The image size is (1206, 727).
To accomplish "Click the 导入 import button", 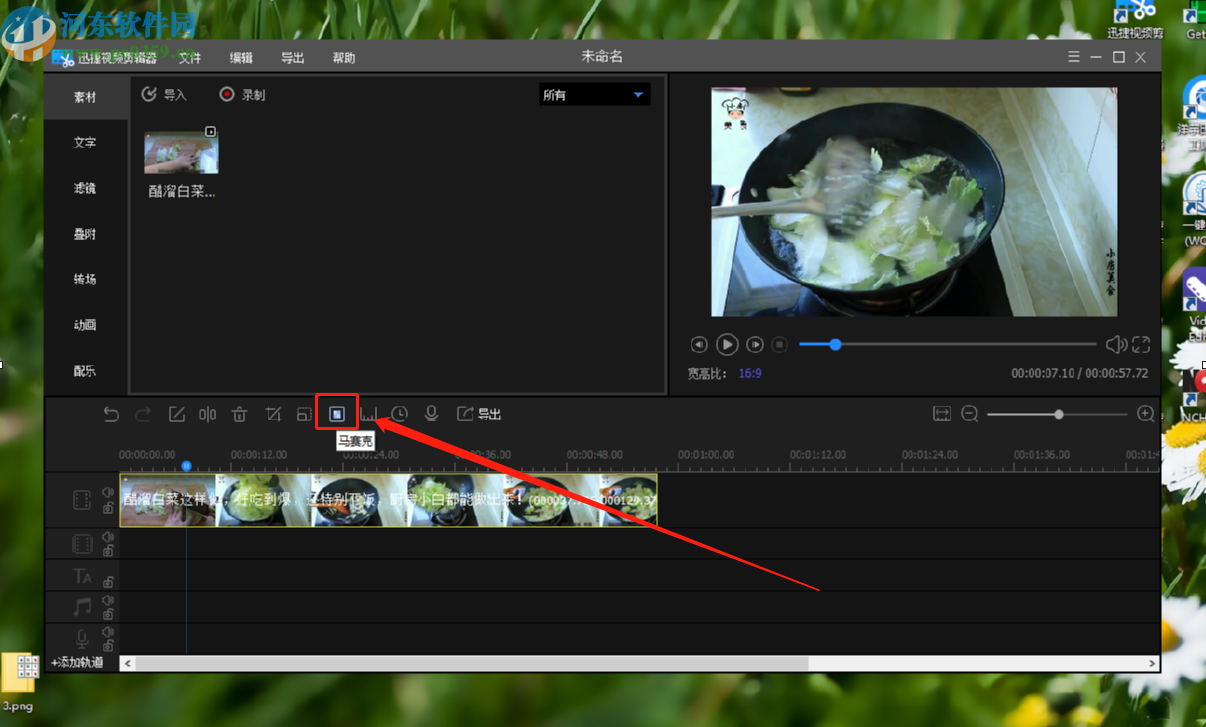I will [x=164, y=95].
